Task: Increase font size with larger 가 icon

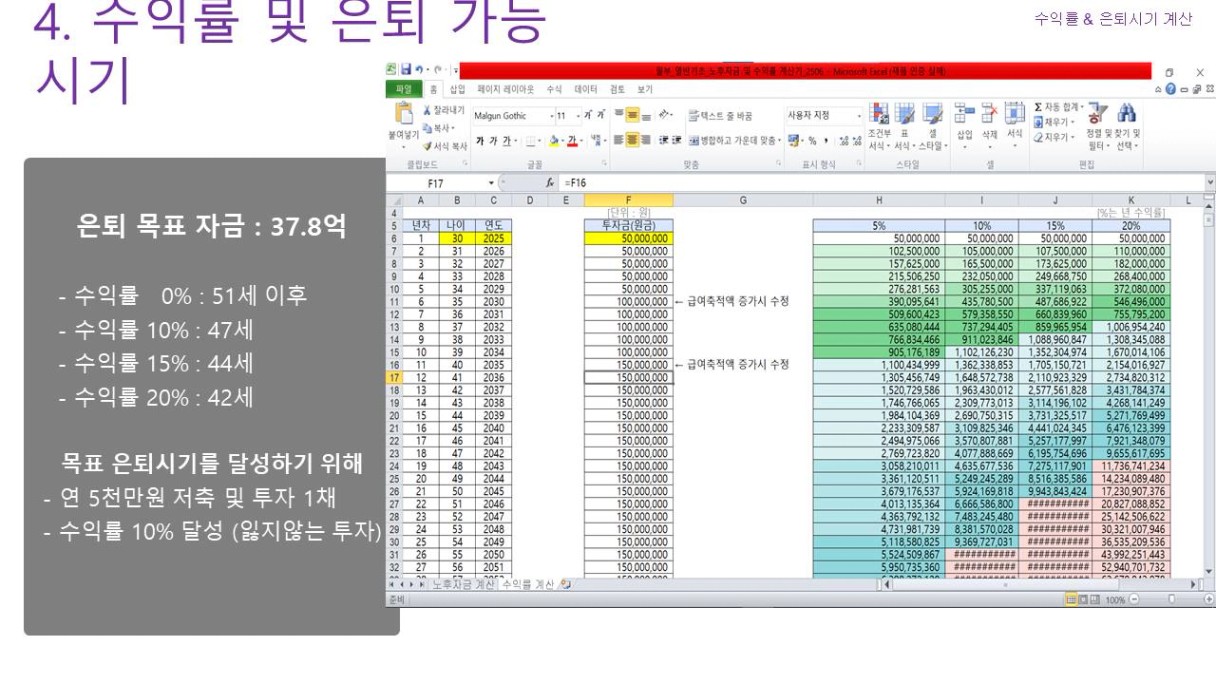Action: (x=587, y=115)
